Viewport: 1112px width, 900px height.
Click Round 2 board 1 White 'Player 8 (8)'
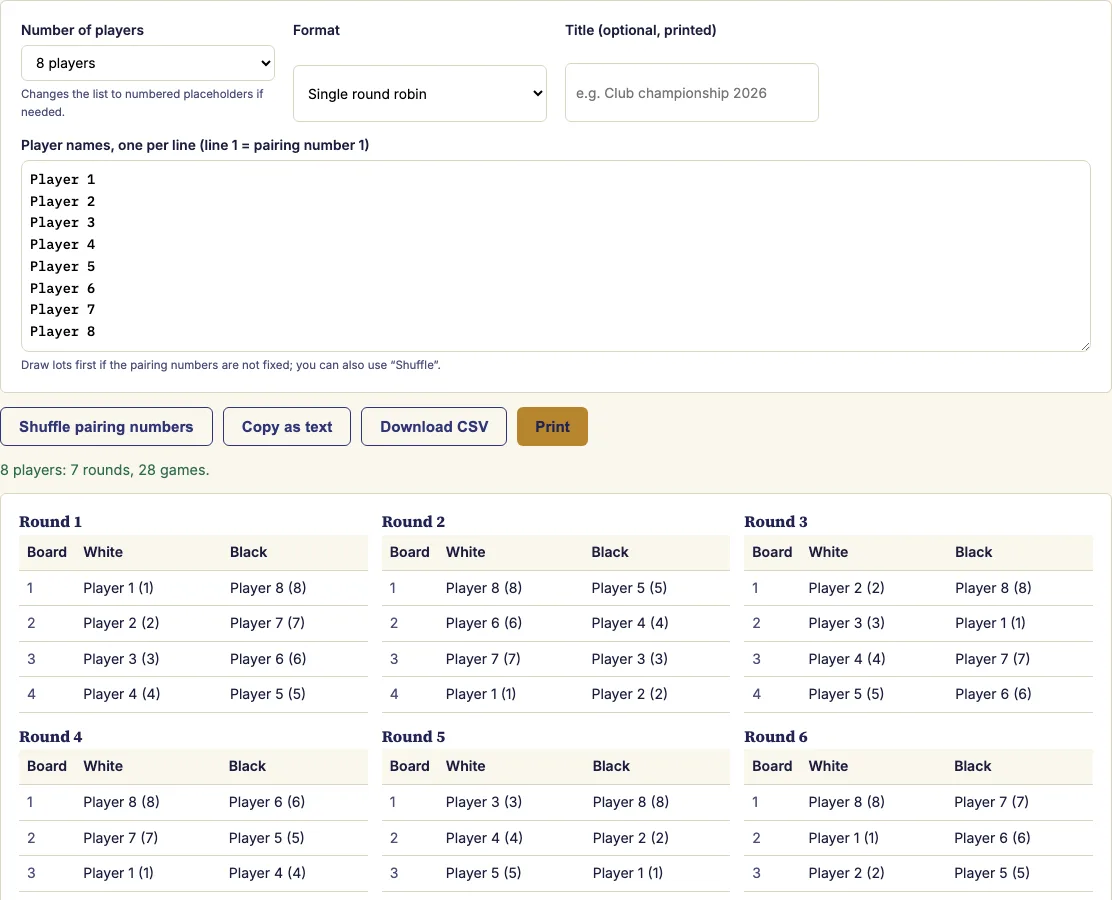pyautogui.click(x=484, y=588)
